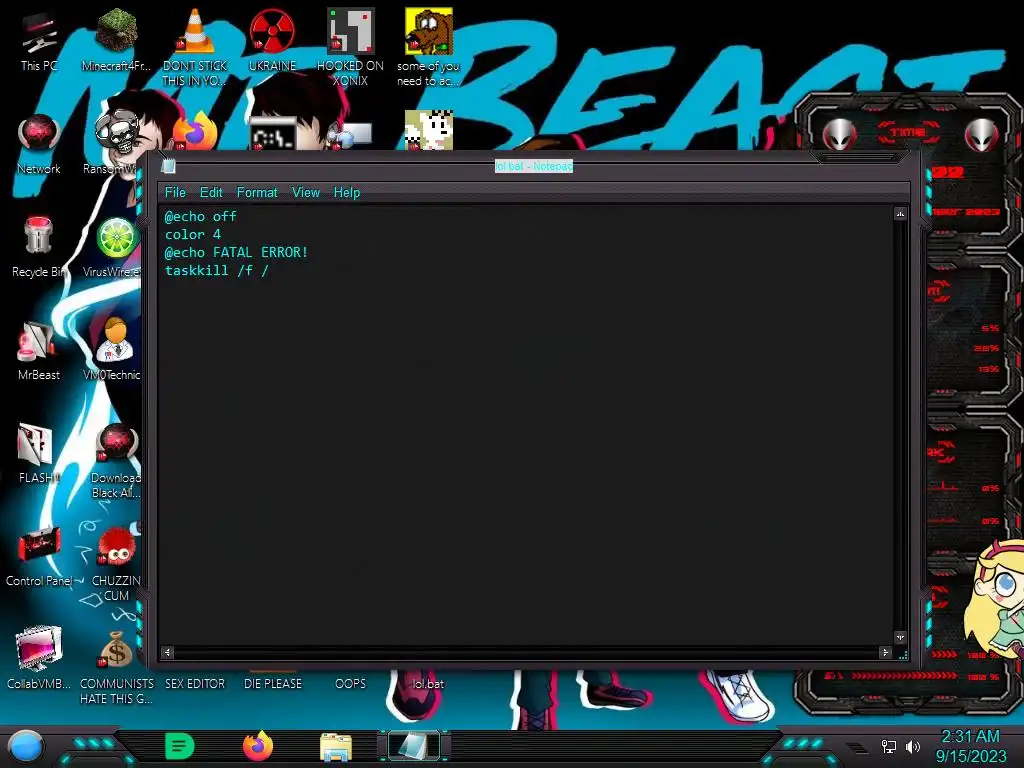1024x768 pixels.
Task: Click the SEX EDITOR desktop label
Action: tap(195, 684)
